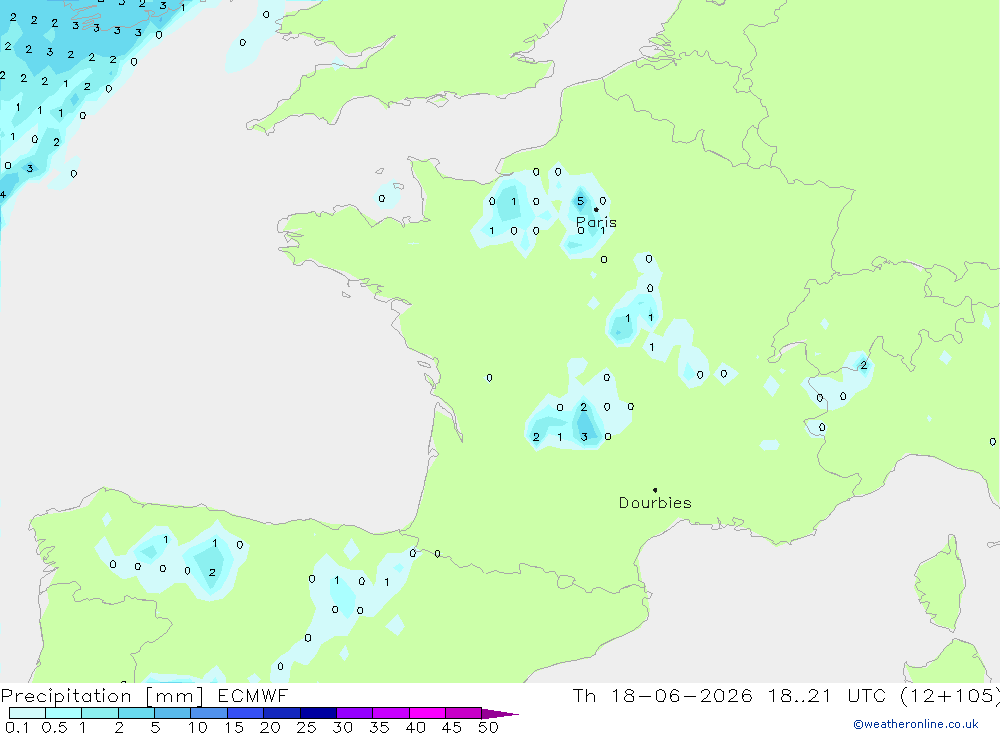Click the purple legend swatch near 30

(355, 713)
